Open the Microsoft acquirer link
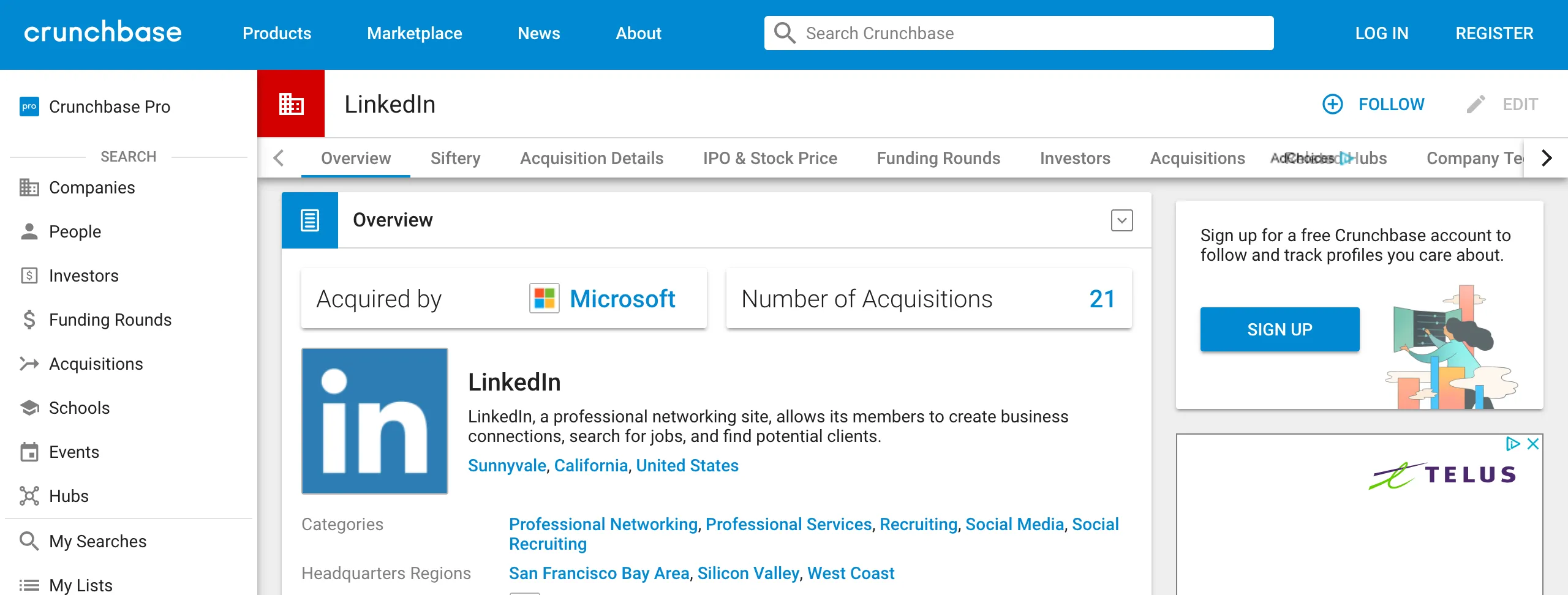 (x=622, y=299)
